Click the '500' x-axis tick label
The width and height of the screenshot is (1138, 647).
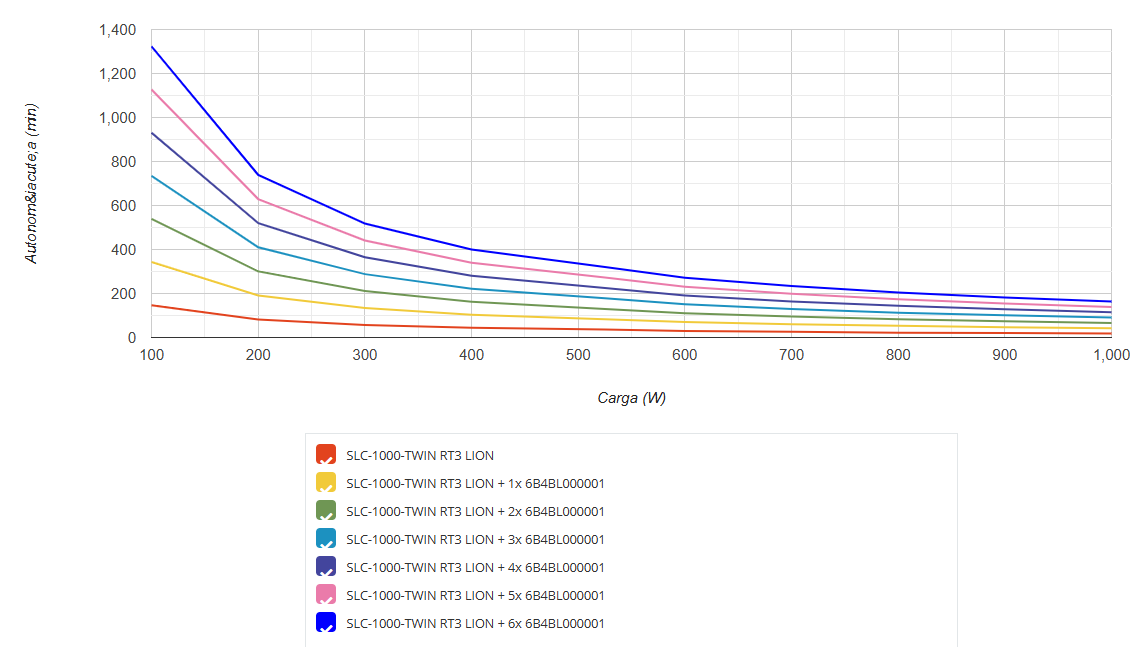point(578,355)
